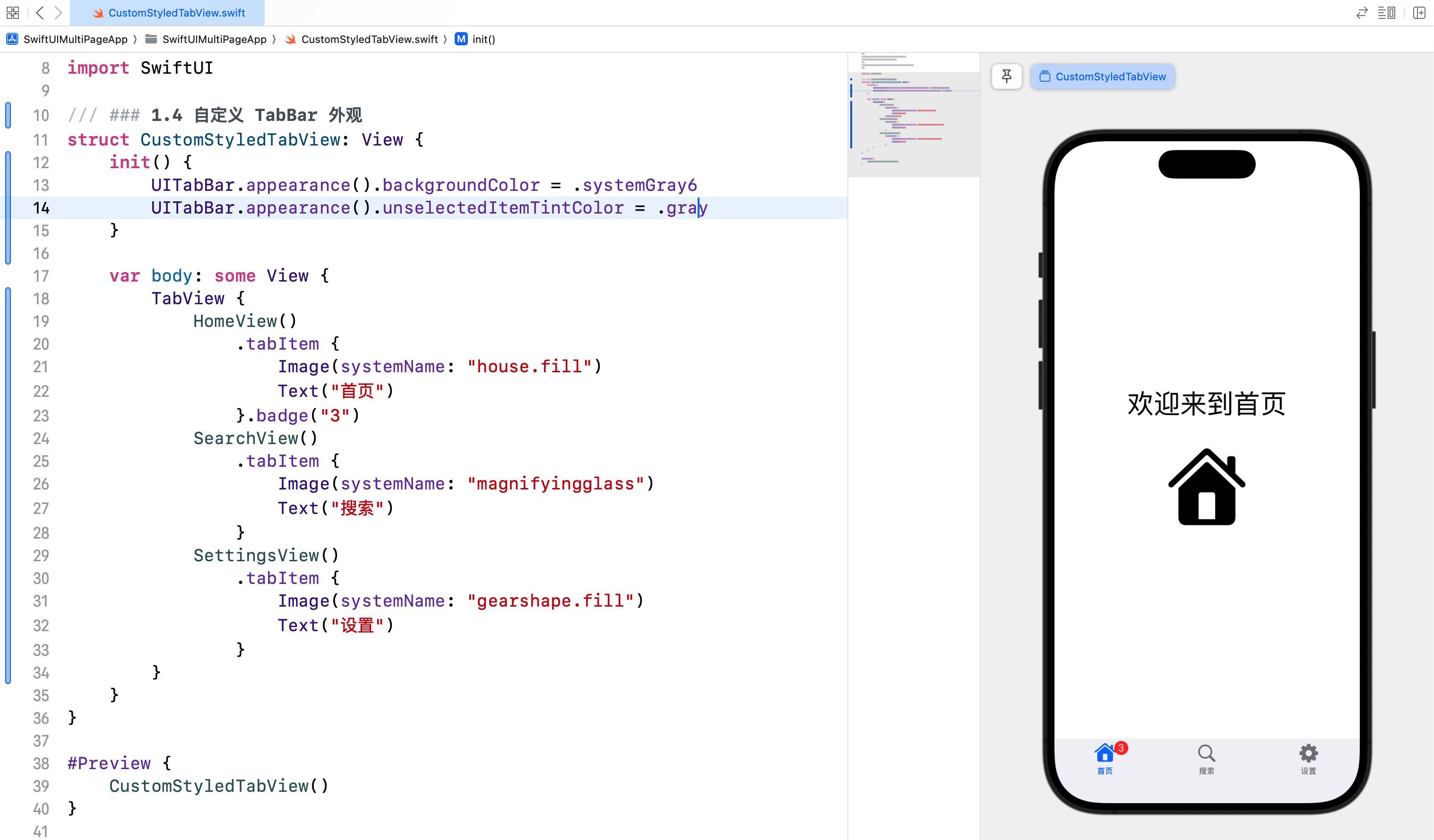The image size is (1434, 840).
Task: Click the .badge("3") modifier
Action: [303, 415]
